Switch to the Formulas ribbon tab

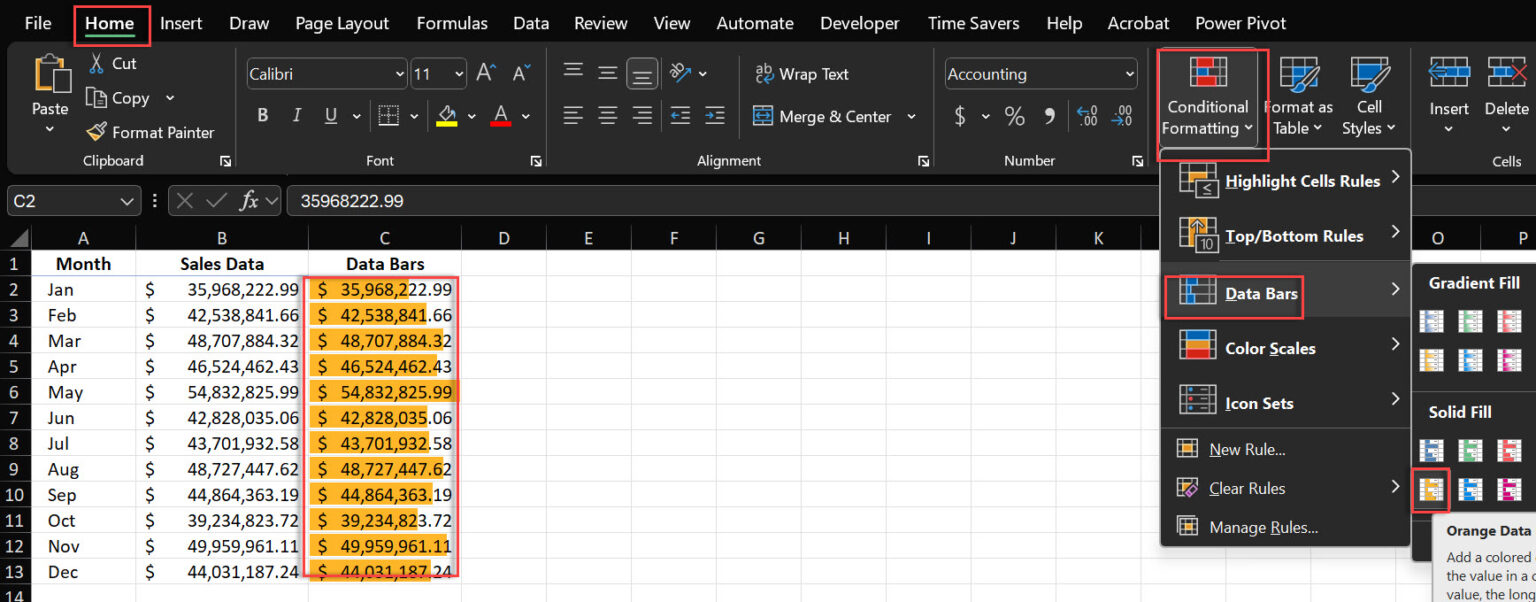(x=451, y=22)
